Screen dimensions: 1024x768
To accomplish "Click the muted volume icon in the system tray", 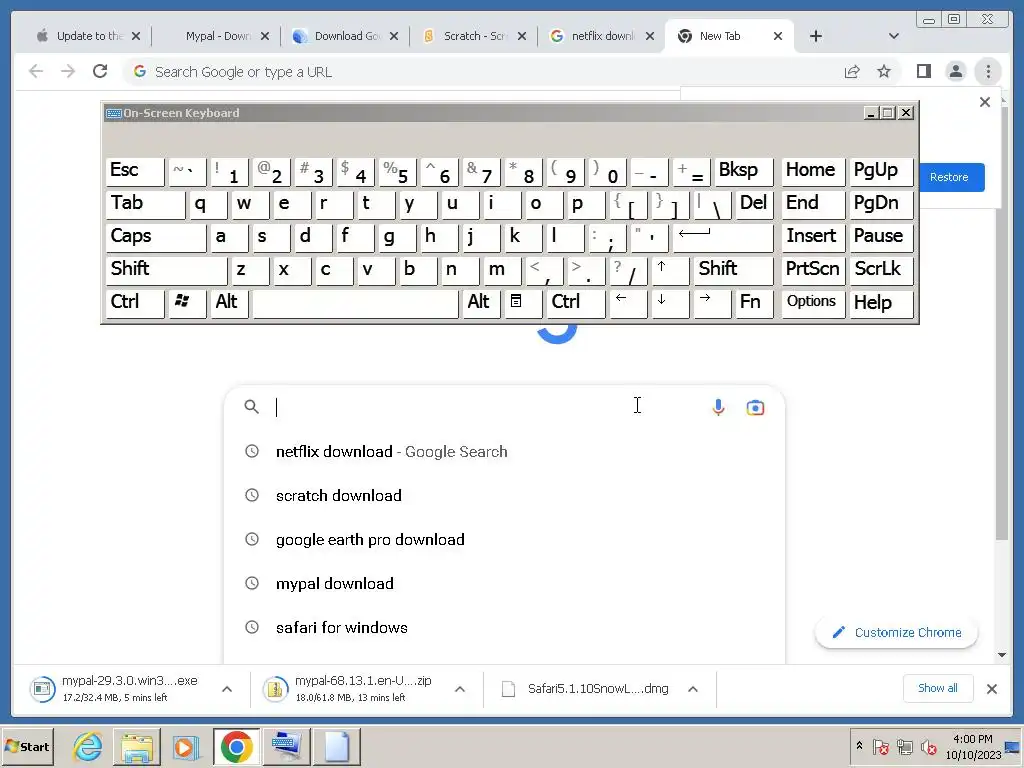I will pos(928,747).
